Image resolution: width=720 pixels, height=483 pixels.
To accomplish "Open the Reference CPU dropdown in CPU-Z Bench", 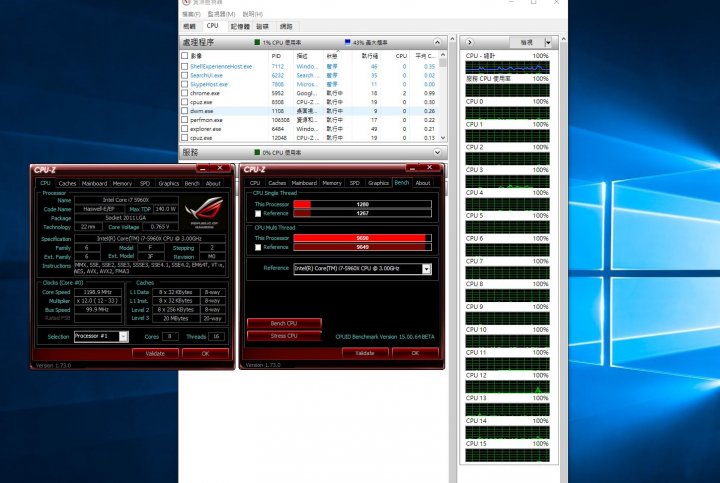I will pos(426,269).
